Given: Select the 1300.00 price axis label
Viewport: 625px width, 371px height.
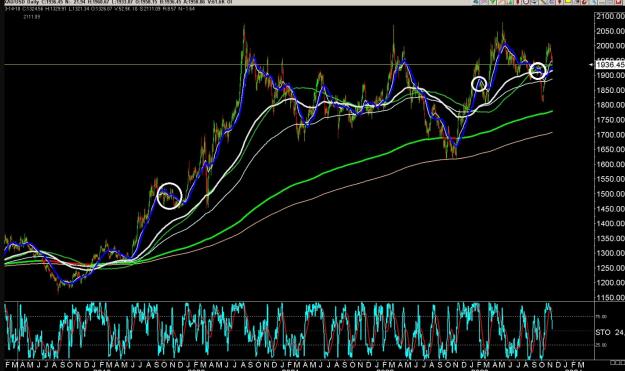Looking at the screenshot, I should pyautogui.click(x=611, y=253).
